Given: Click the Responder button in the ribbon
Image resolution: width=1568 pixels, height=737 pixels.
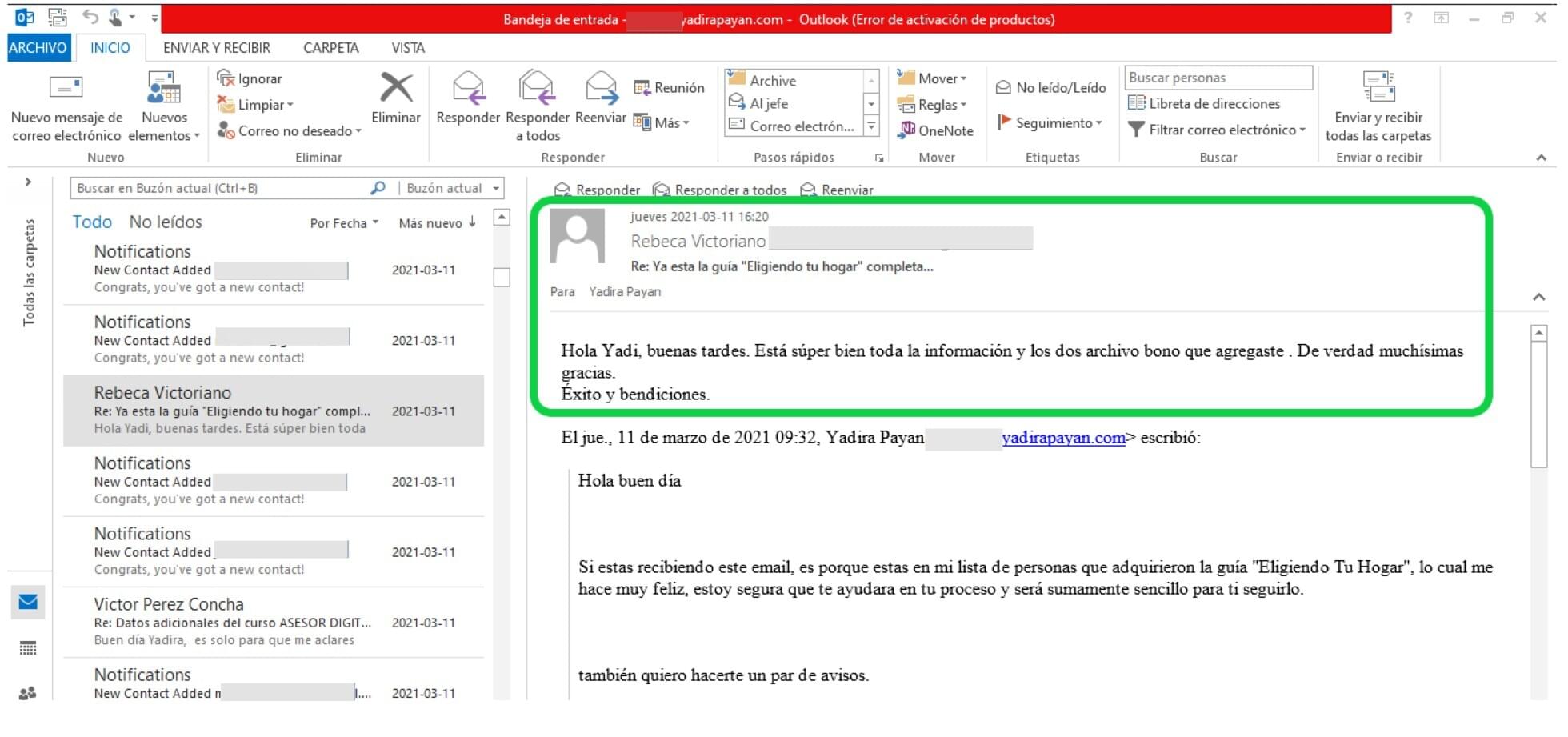Looking at the screenshot, I should [468, 98].
